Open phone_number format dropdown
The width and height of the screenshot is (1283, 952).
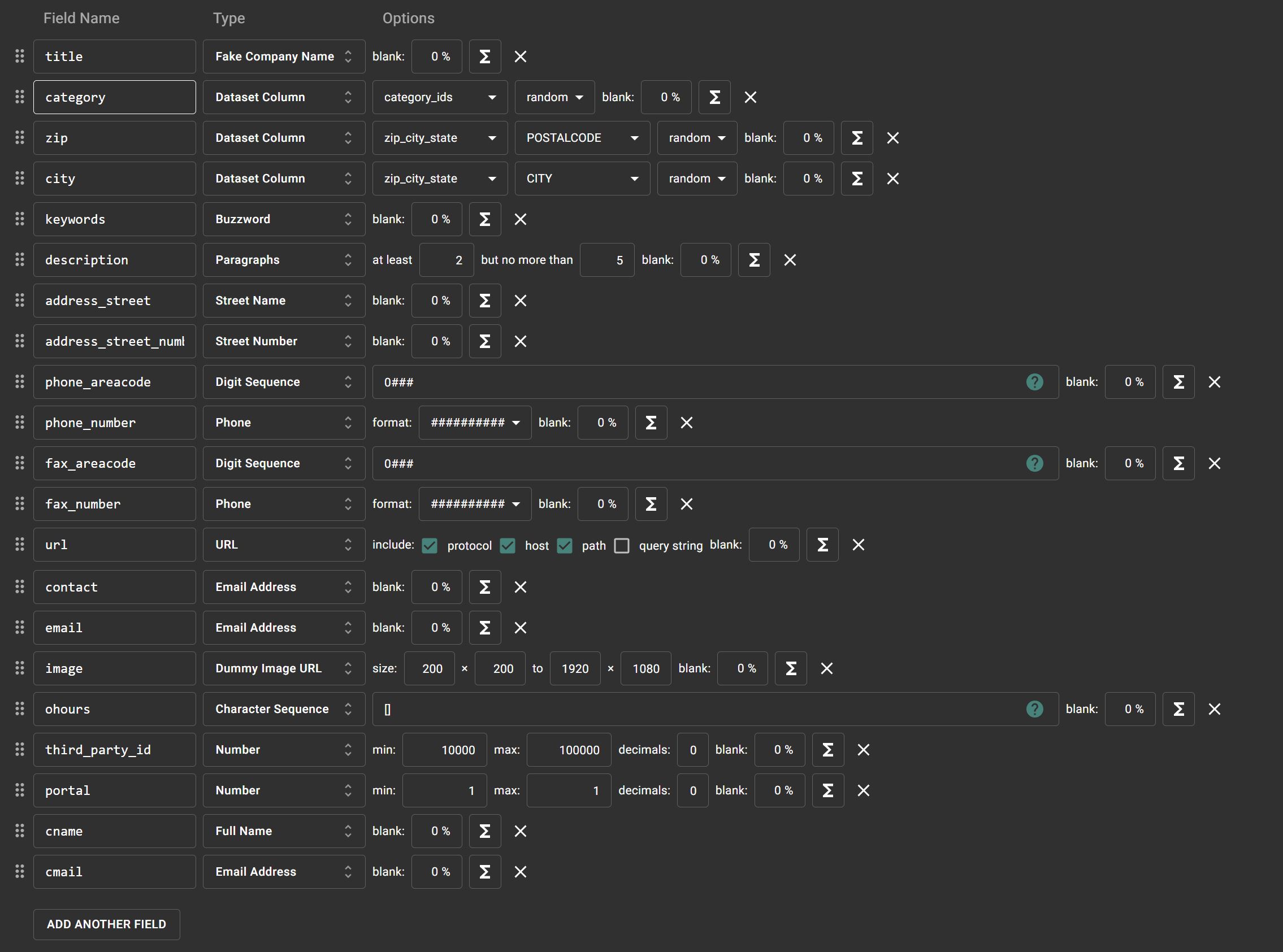[x=475, y=423]
